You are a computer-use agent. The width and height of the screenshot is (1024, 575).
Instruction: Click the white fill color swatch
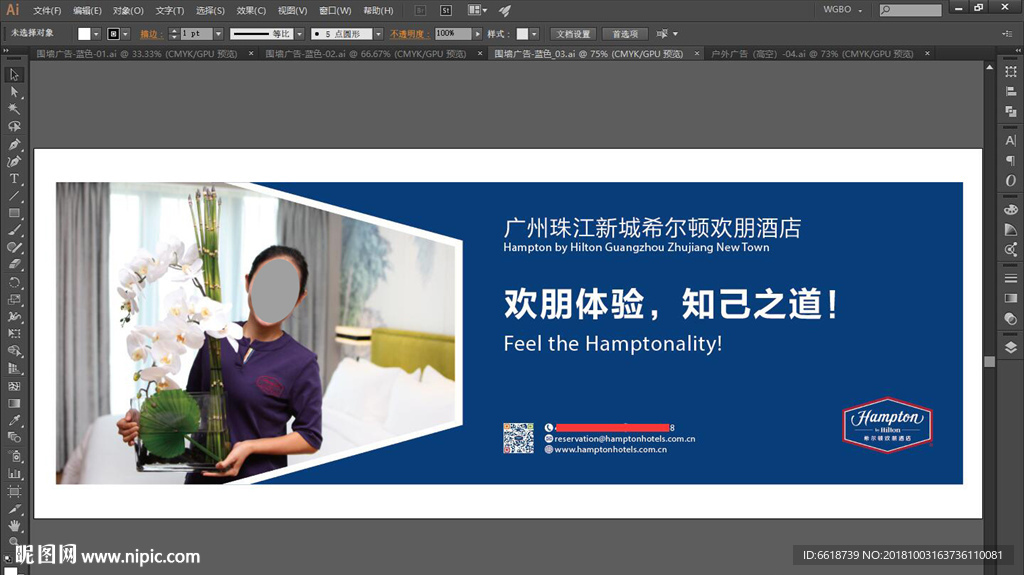[84, 34]
